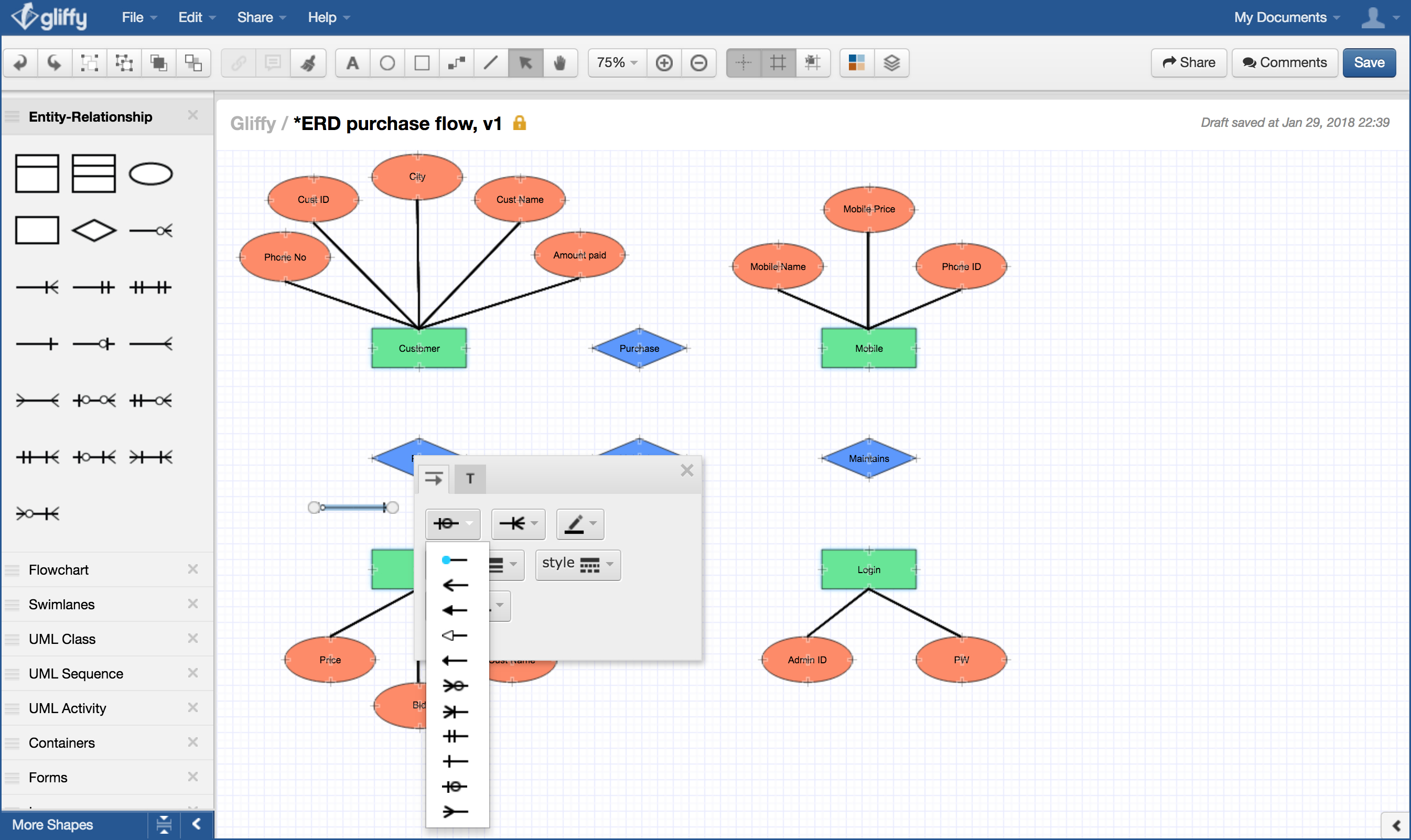Click the undo button

(x=22, y=62)
